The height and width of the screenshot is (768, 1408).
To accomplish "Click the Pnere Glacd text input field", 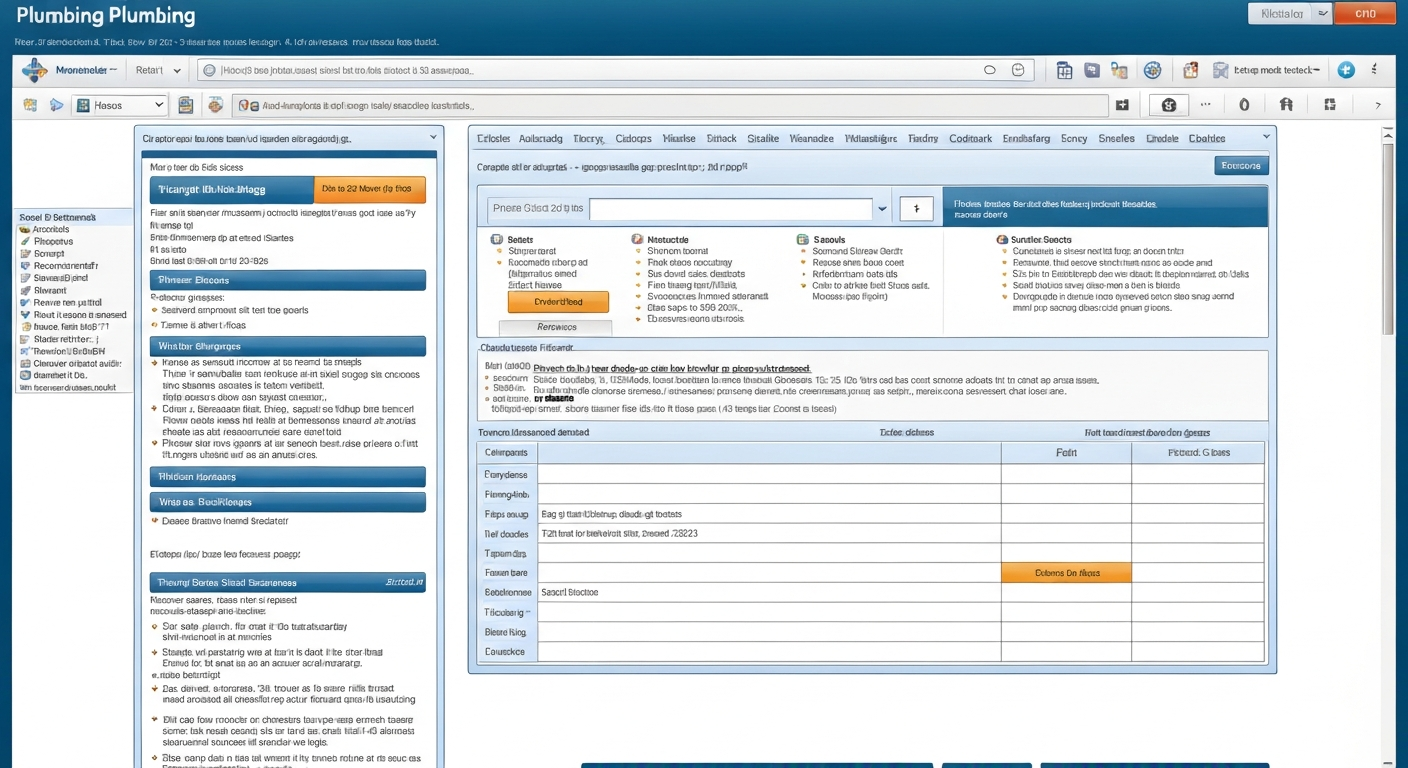I will pos(731,209).
